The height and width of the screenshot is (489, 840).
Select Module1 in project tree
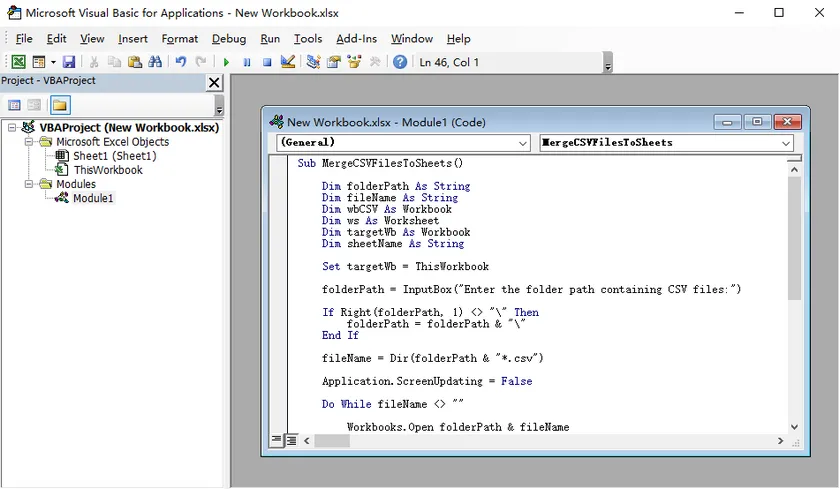click(93, 198)
